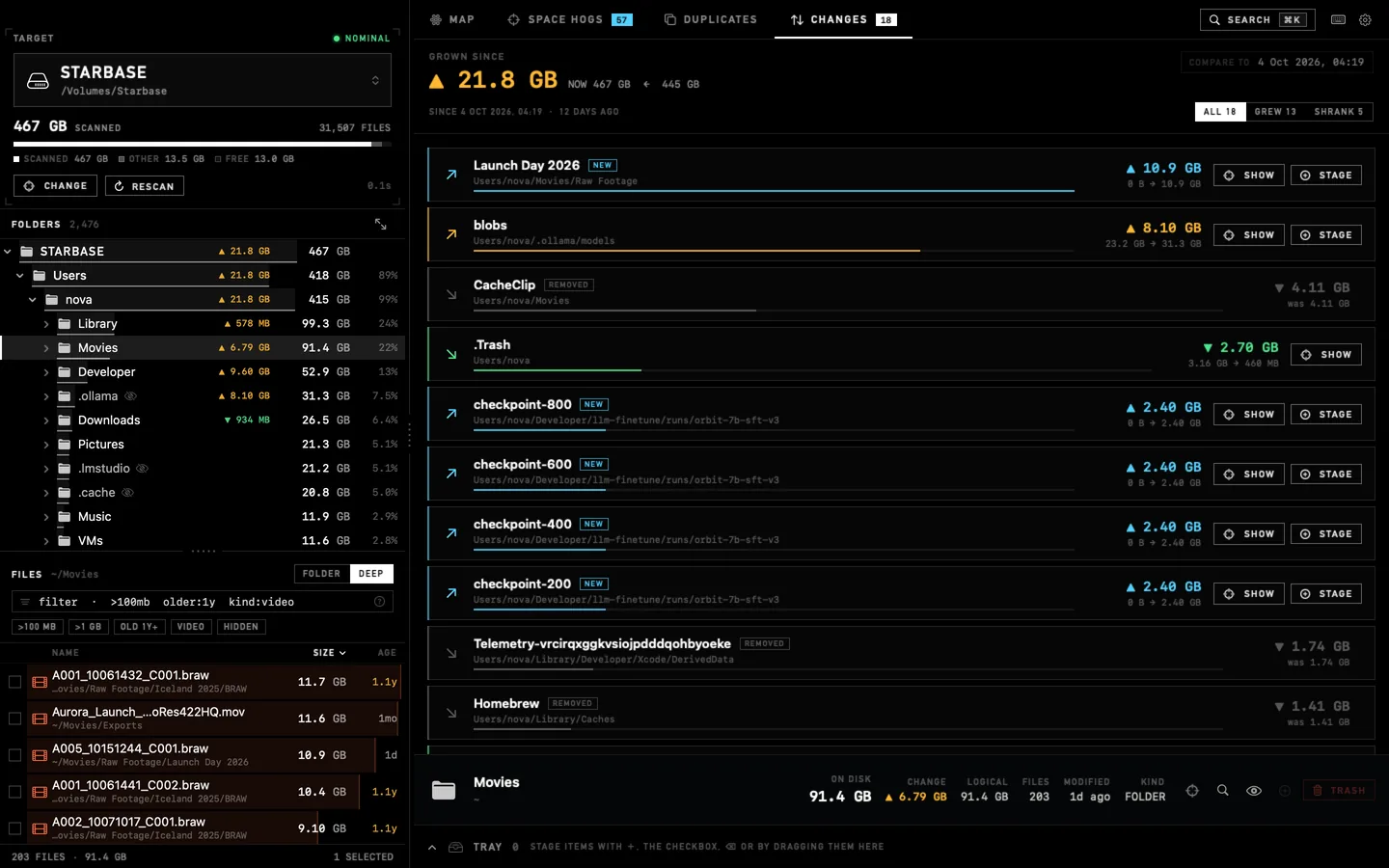Check the A002_10071017_C001.braw checkbox
Image resolution: width=1389 pixels, height=868 pixels.
[x=14, y=828]
